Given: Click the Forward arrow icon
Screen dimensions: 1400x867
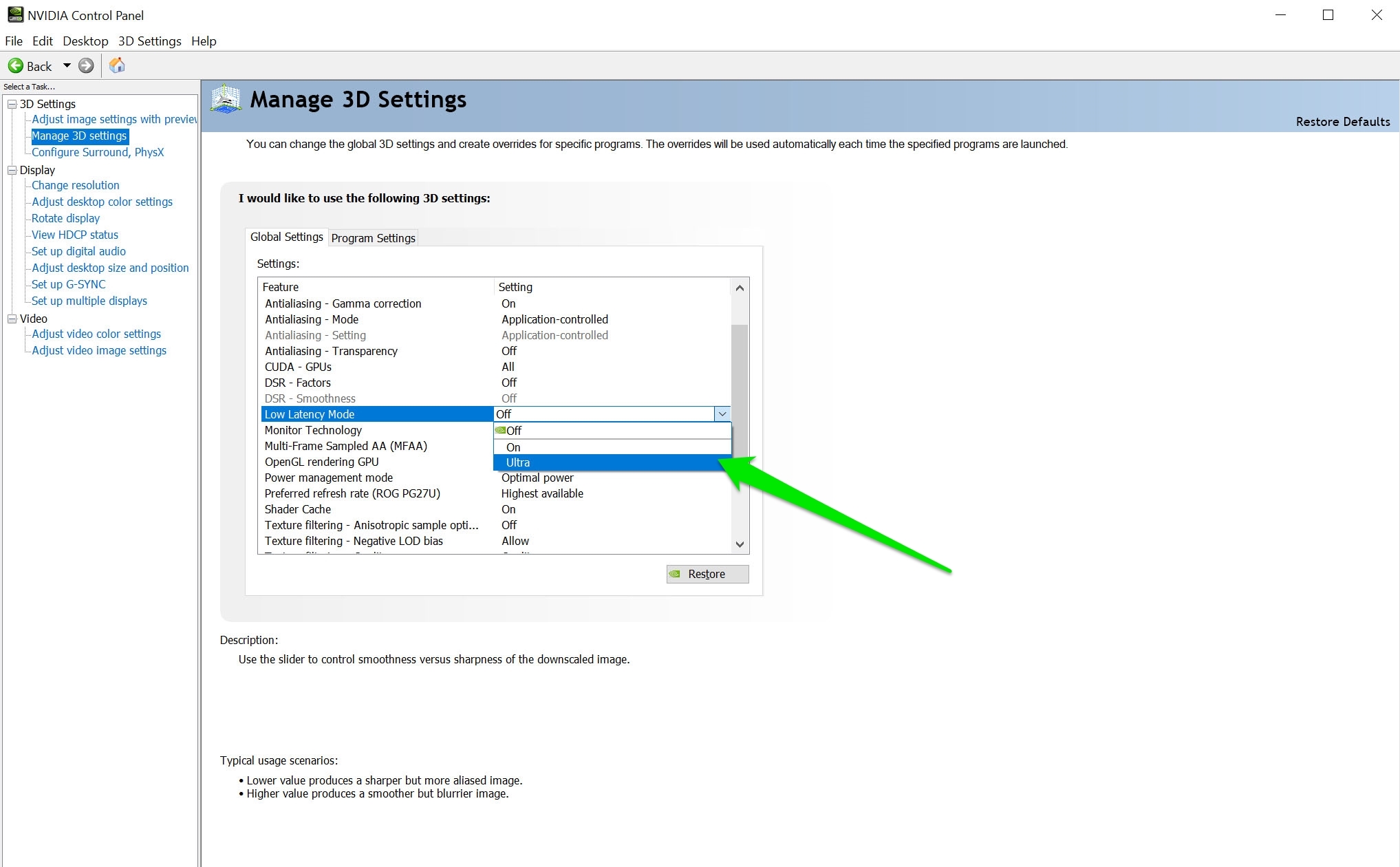Looking at the screenshot, I should click(x=86, y=65).
